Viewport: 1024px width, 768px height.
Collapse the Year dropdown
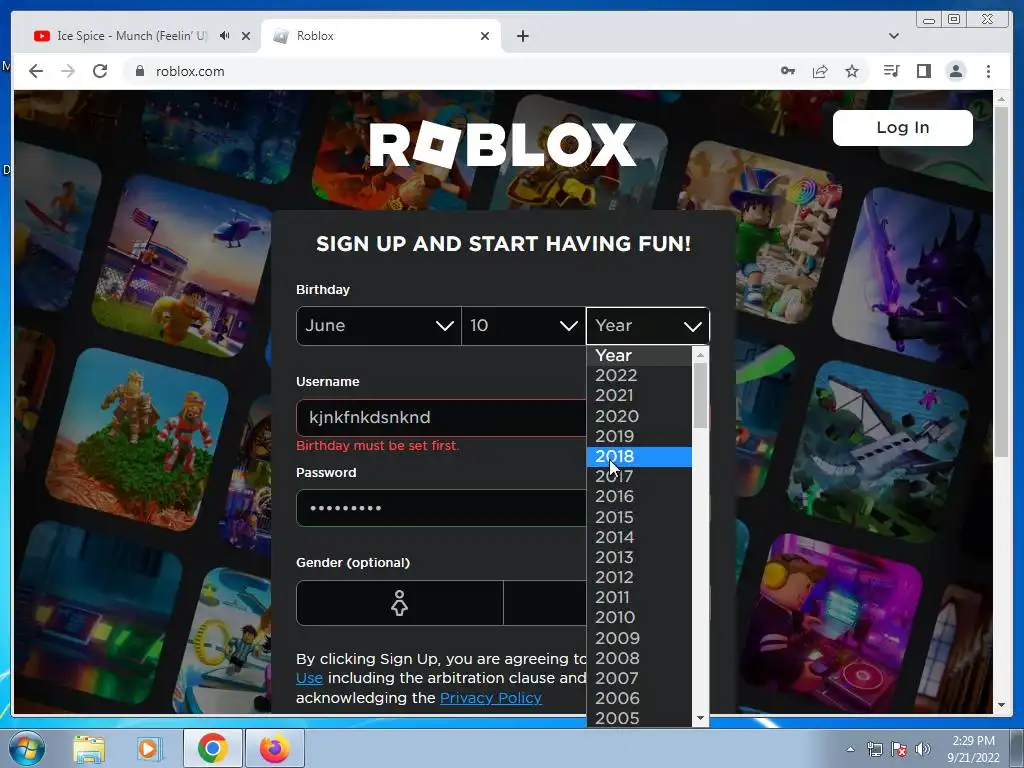647,325
